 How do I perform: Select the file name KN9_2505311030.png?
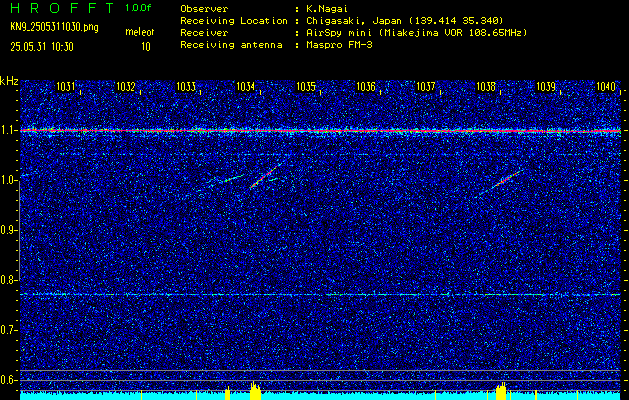tap(54, 28)
